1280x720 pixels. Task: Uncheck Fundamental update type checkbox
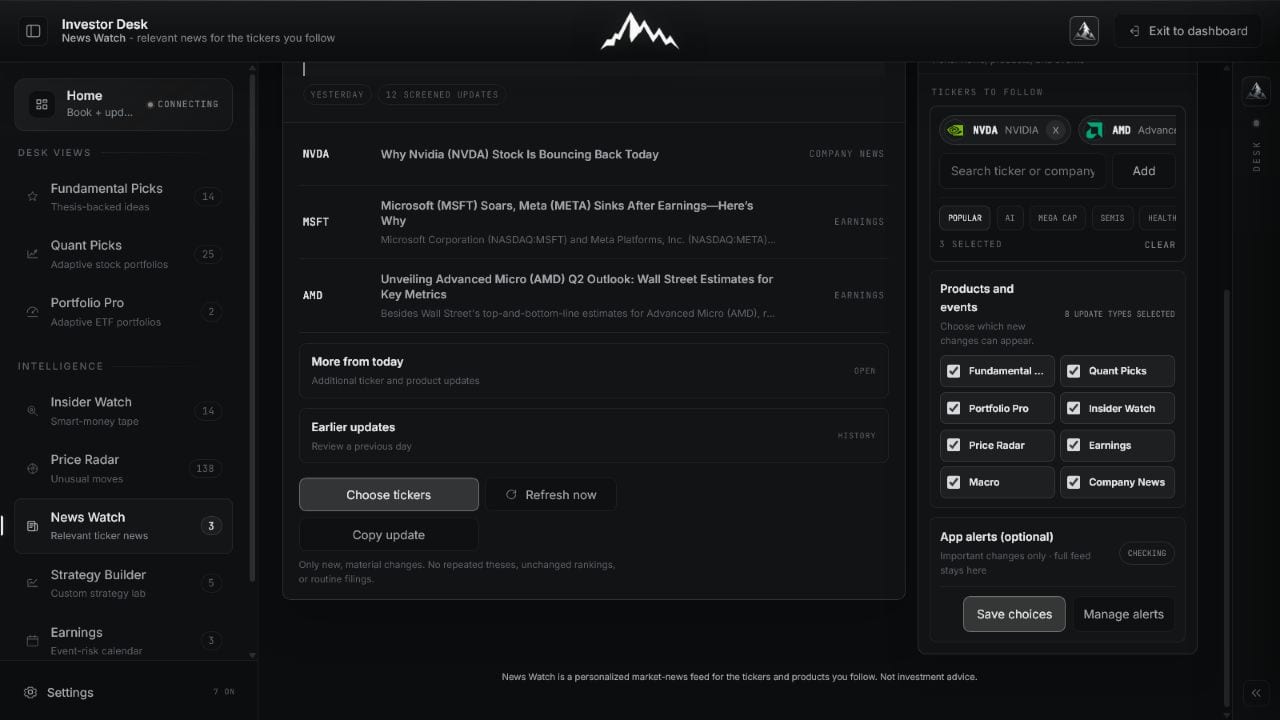(953, 371)
